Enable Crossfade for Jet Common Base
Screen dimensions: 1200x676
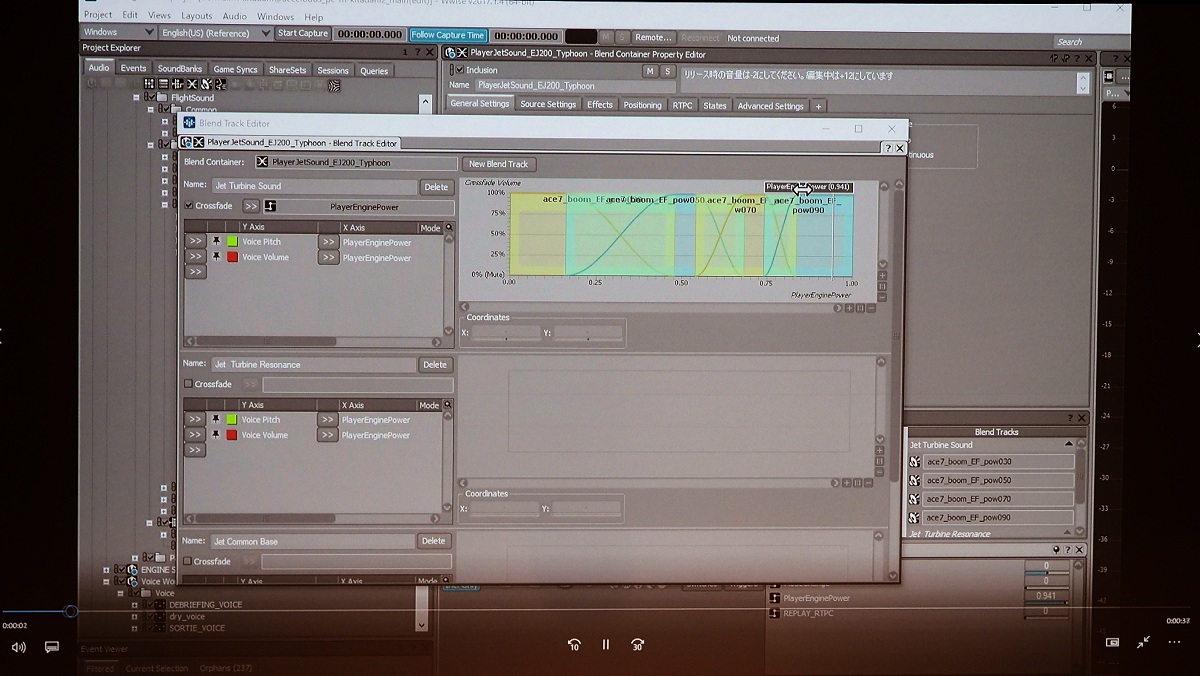[187, 562]
